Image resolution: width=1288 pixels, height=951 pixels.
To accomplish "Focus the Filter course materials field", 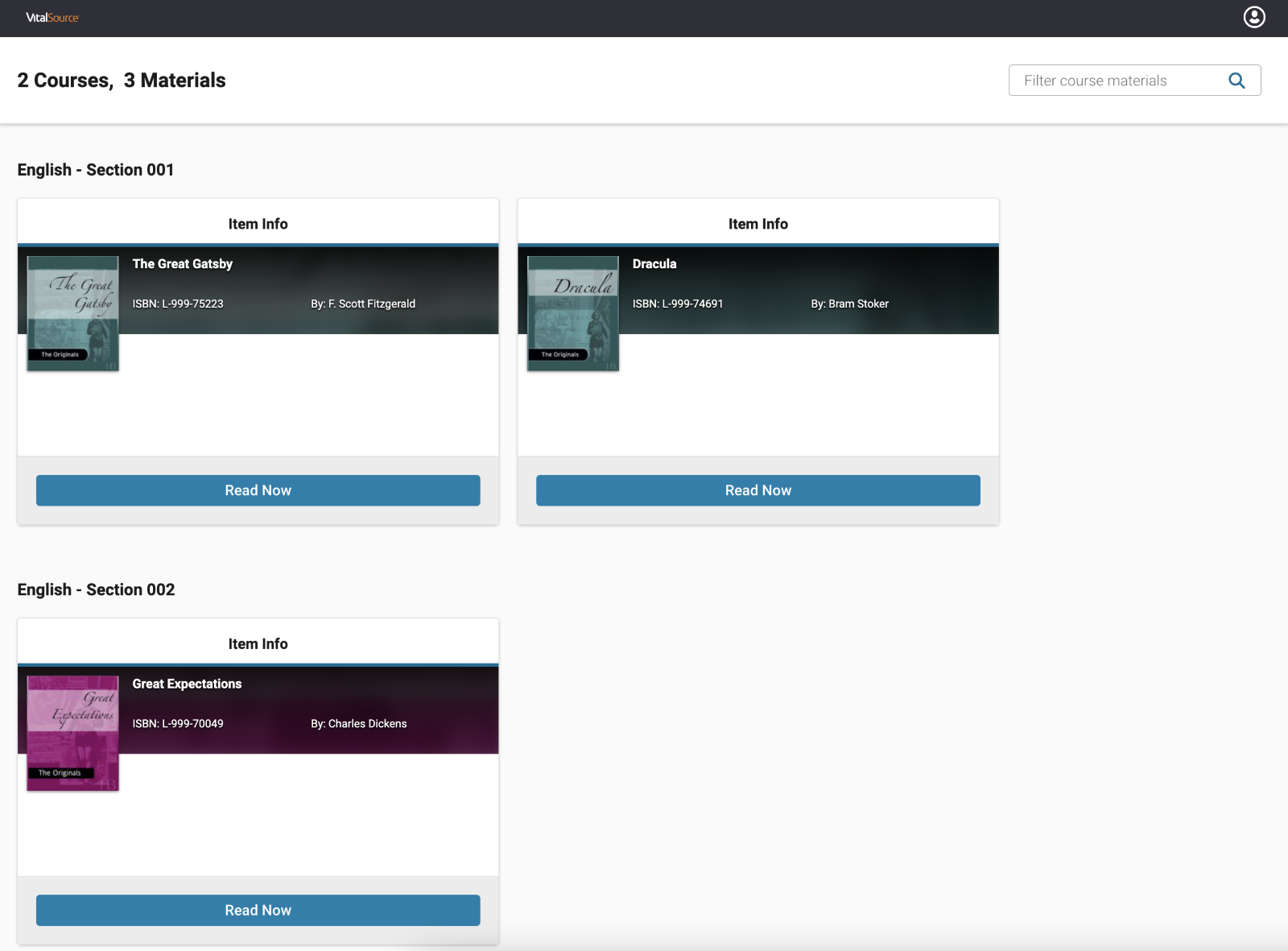I will tap(1134, 81).
